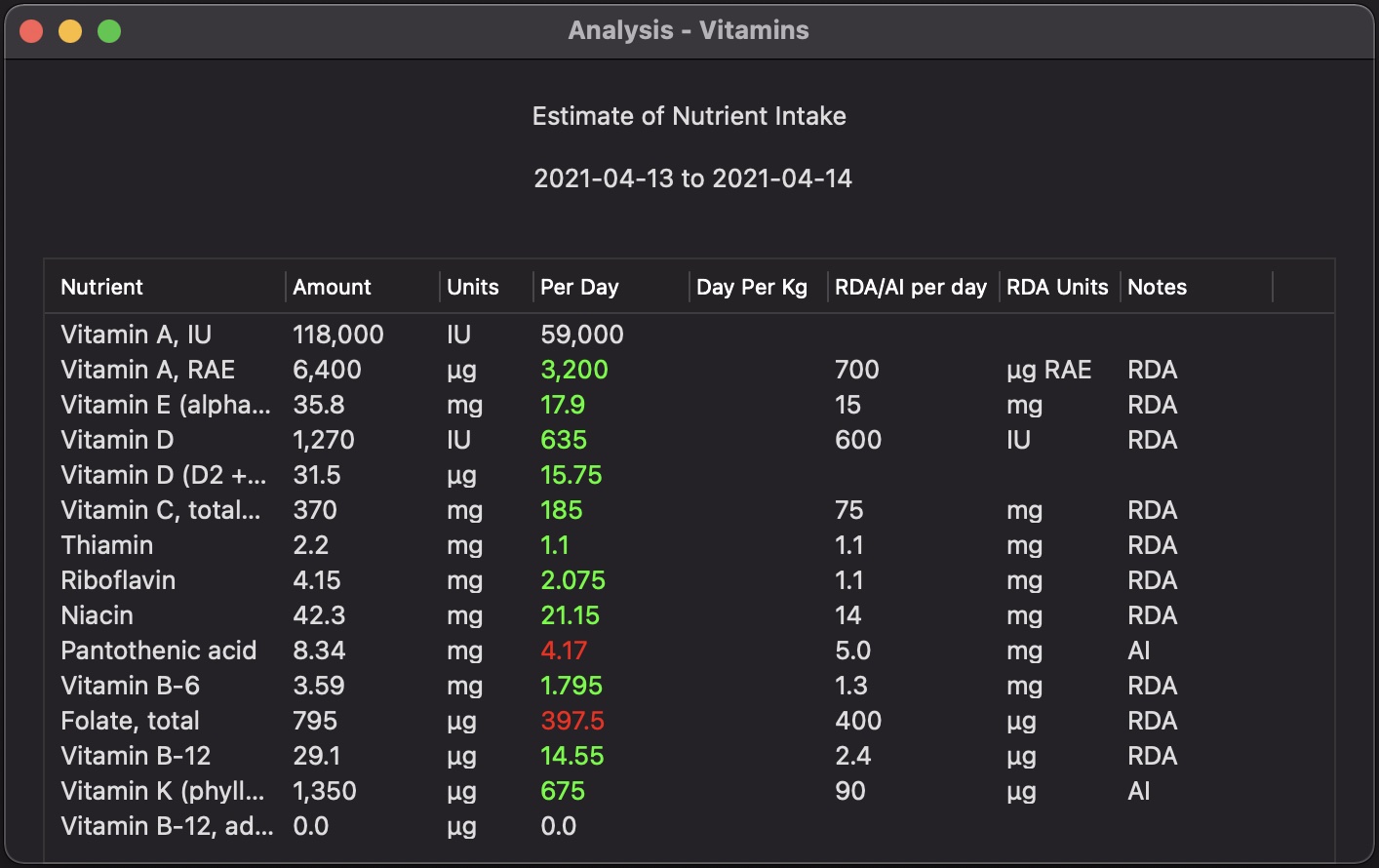
Task: Minimize window with the yellow button
Action: (70, 31)
